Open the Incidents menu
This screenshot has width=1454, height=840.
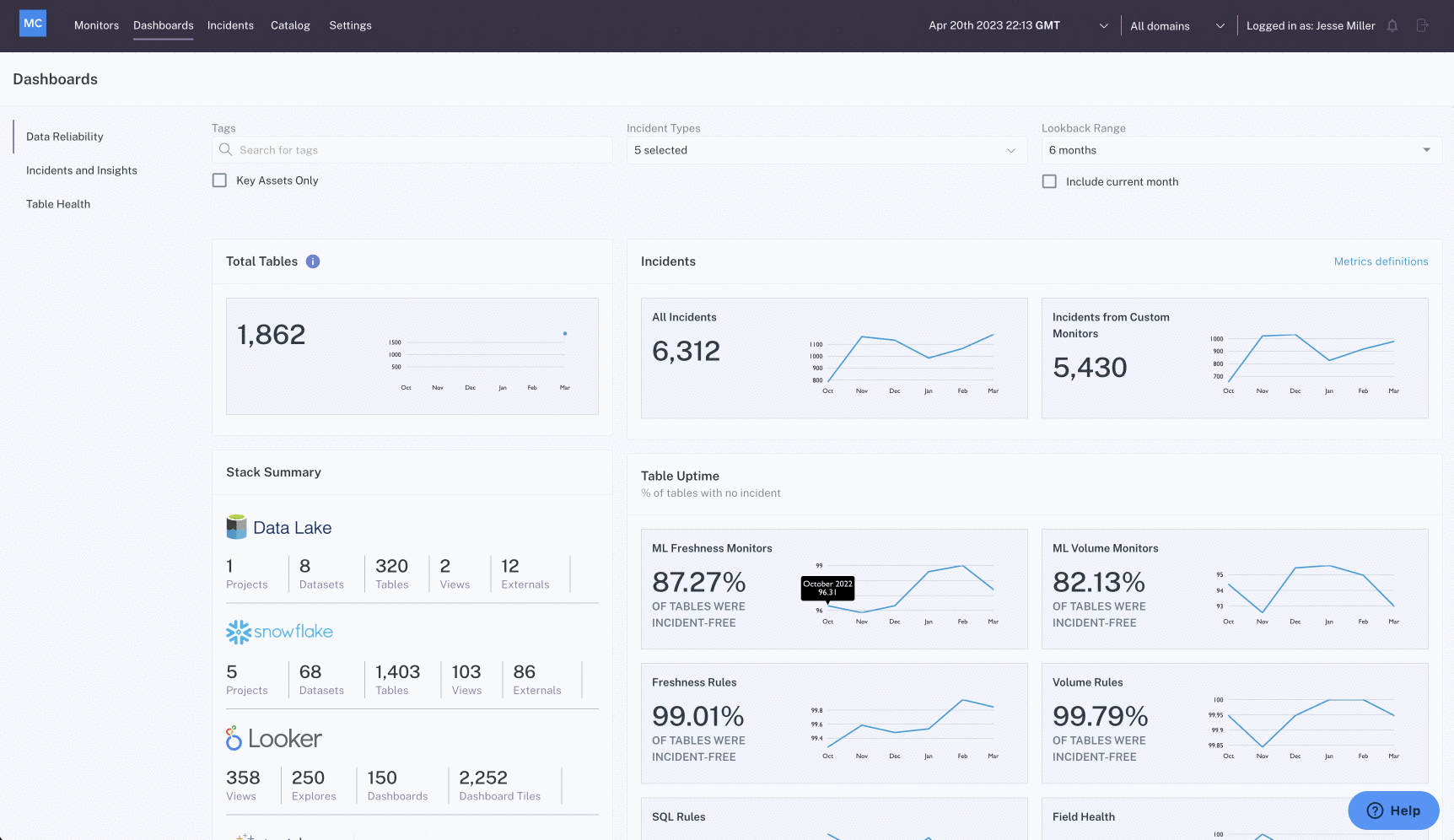point(230,25)
